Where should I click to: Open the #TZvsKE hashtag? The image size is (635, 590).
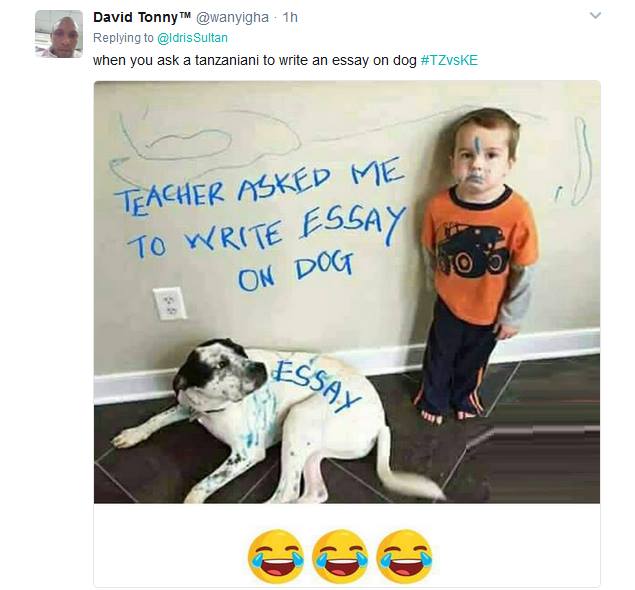[449, 60]
